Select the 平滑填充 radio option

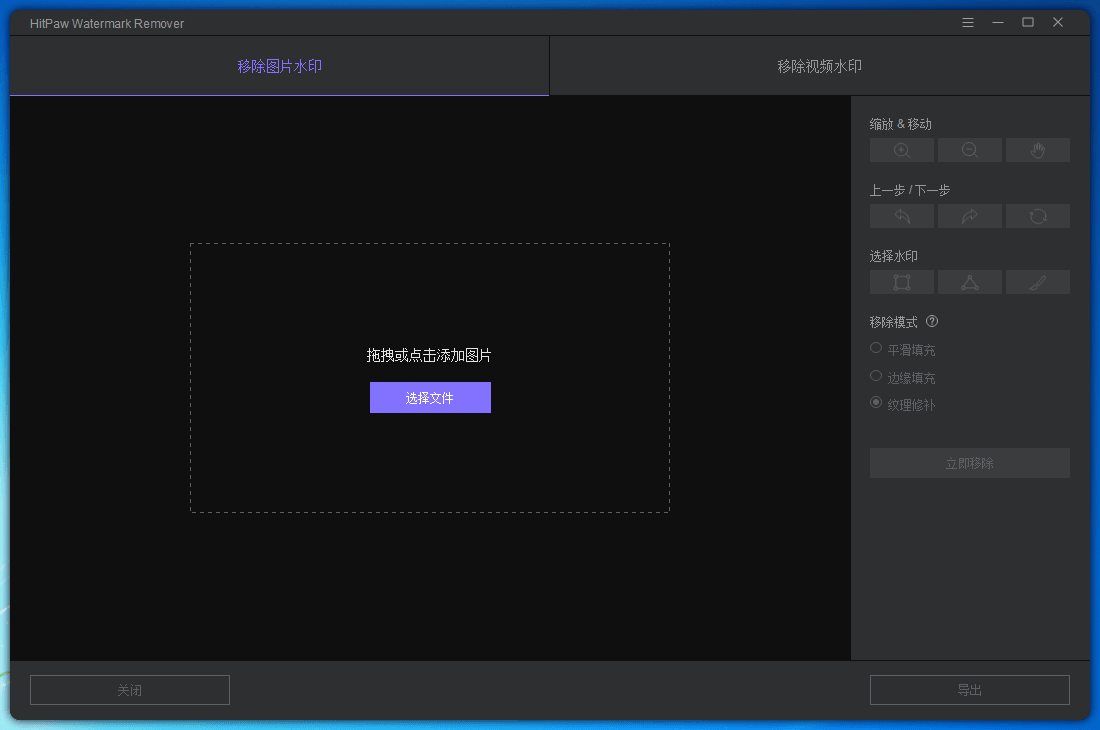(876, 349)
